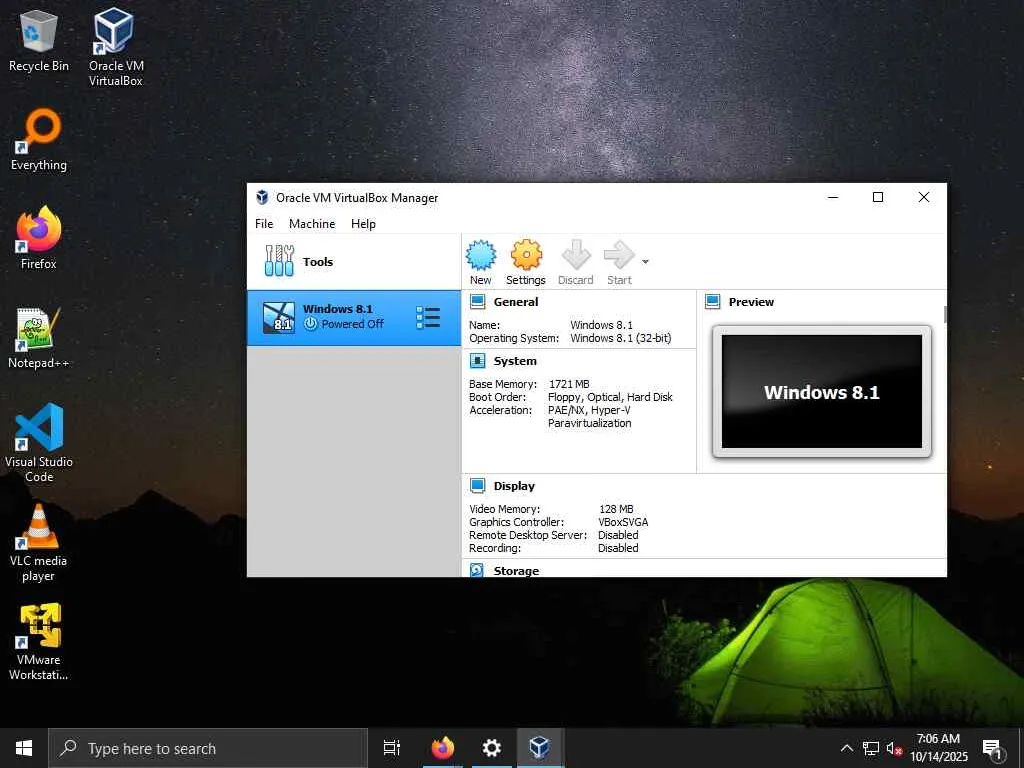
Task: Open the File menu
Action: [x=264, y=223]
